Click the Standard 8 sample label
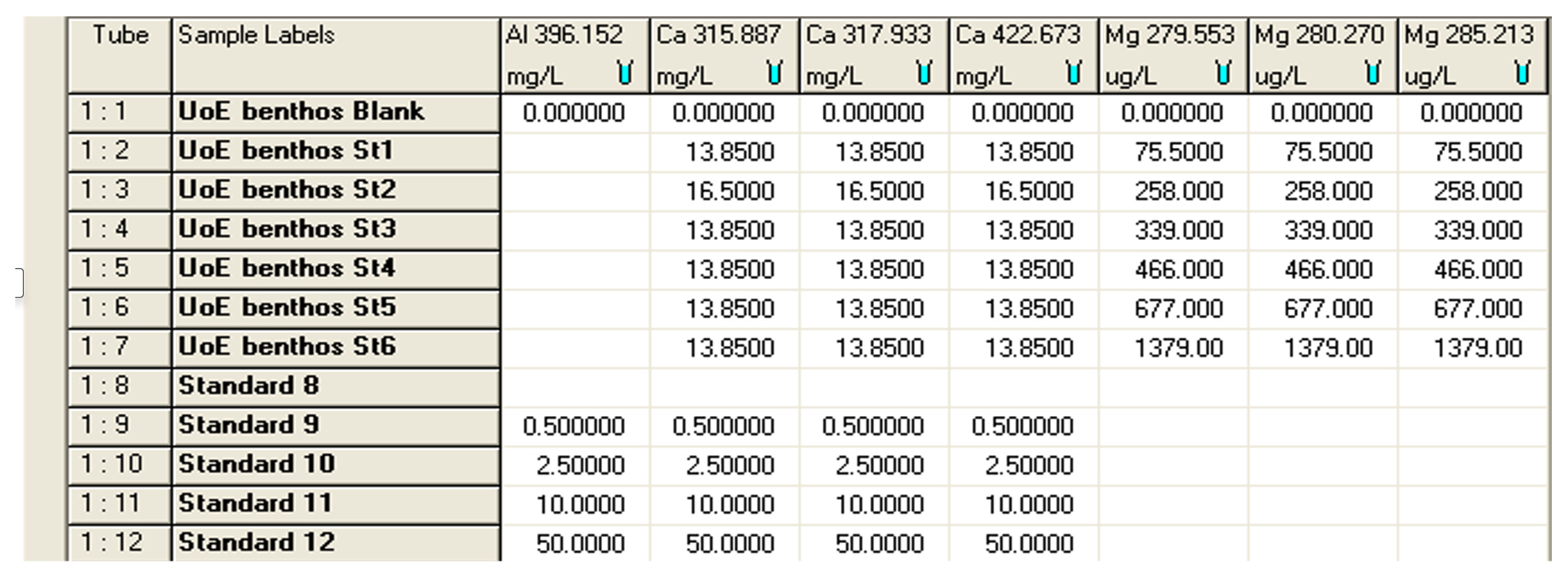 [335, 386]
